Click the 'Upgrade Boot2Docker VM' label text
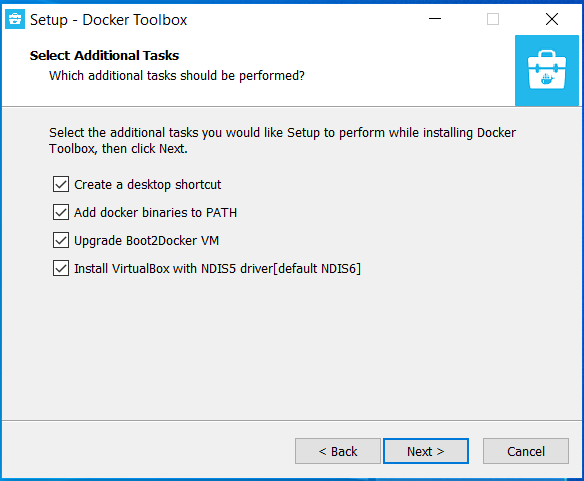This screenshot has width=584, height=481. [x=146, y=241]
